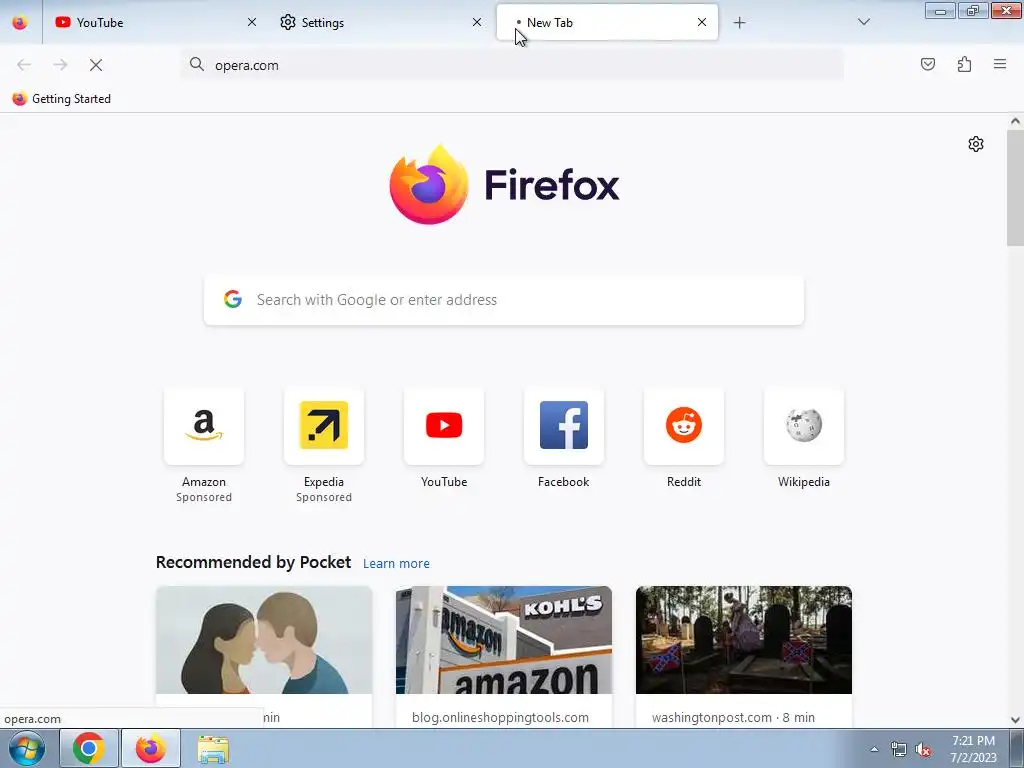Click the address bar search magnifier icon
Image resolution: width=1024 pixels, height=768 pixels.
pyautogui.click(x=197, y=64)
